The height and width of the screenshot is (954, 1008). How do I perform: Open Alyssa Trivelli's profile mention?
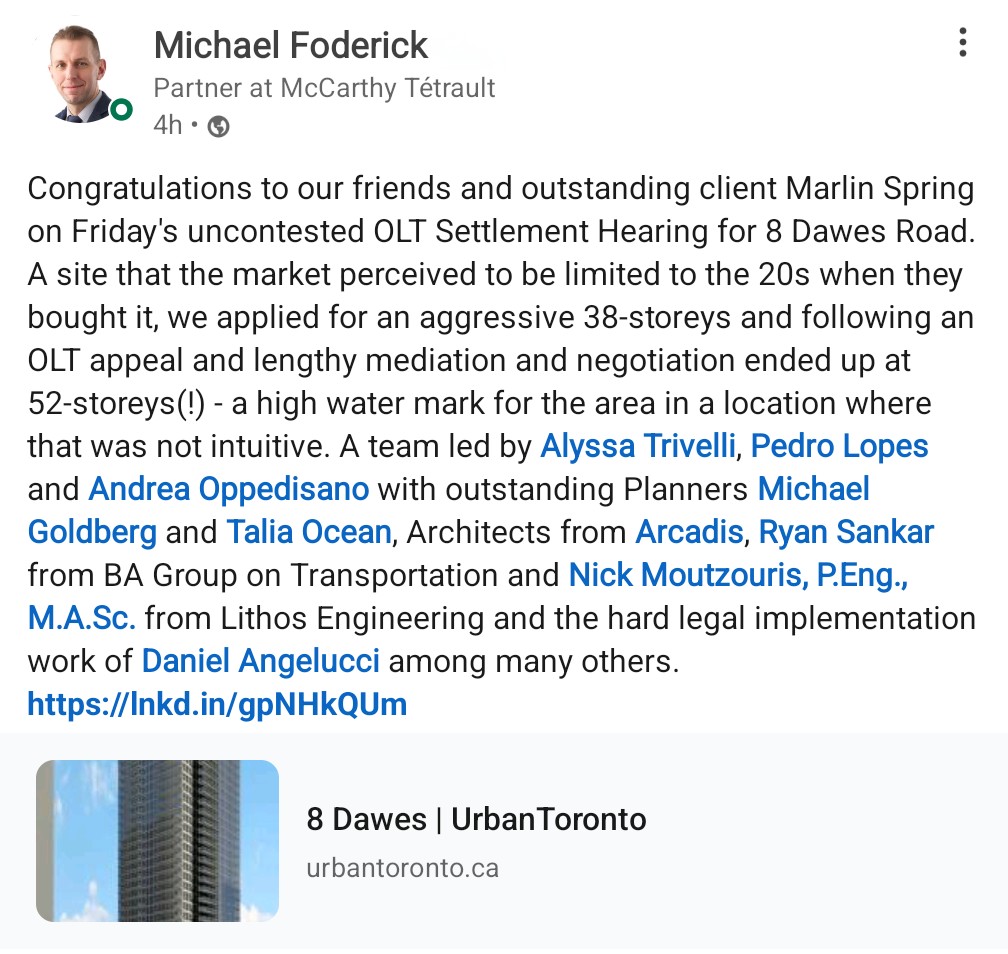click(x=637, y=446)
